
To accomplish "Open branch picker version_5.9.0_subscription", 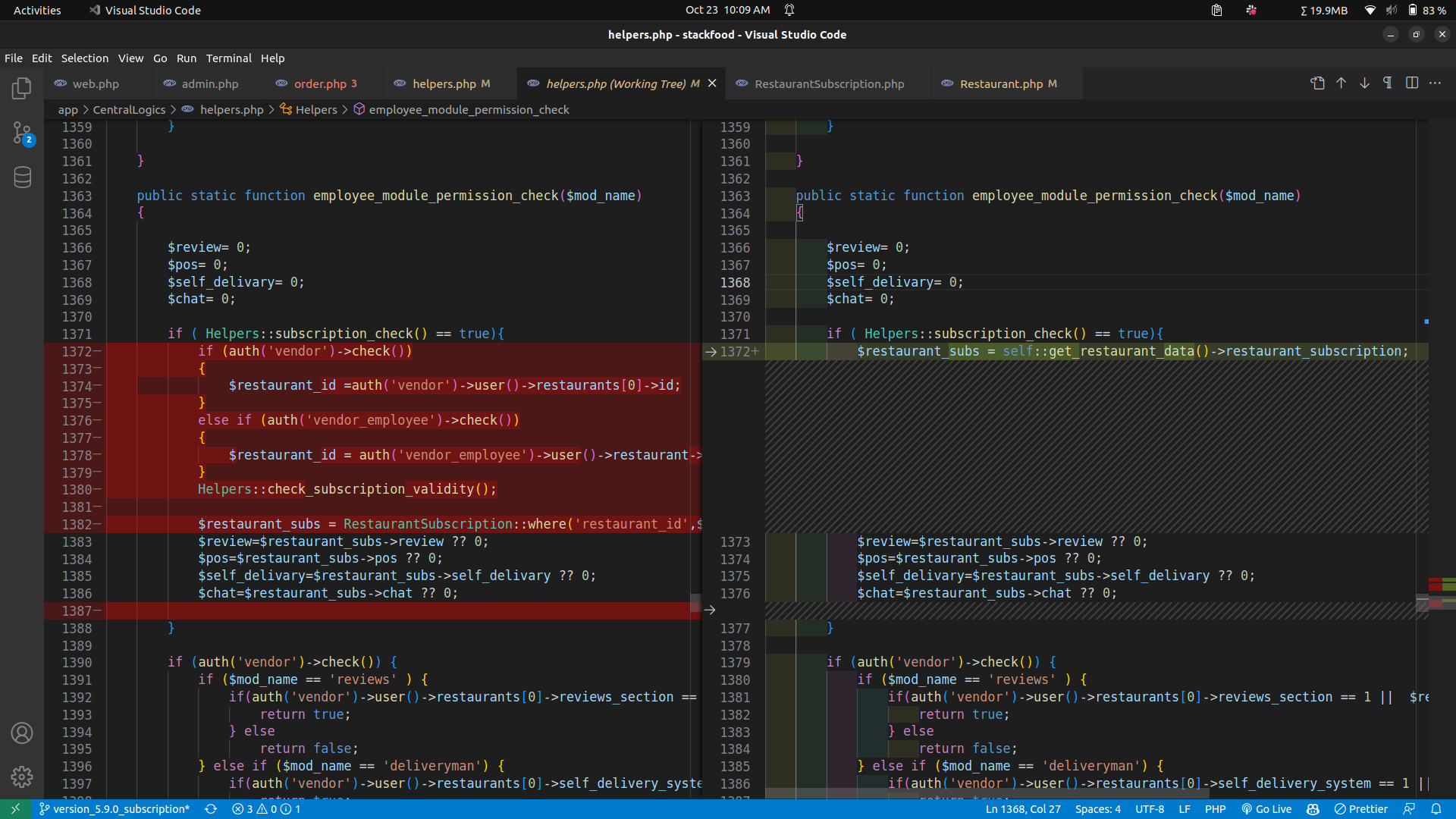I will 115,809.
